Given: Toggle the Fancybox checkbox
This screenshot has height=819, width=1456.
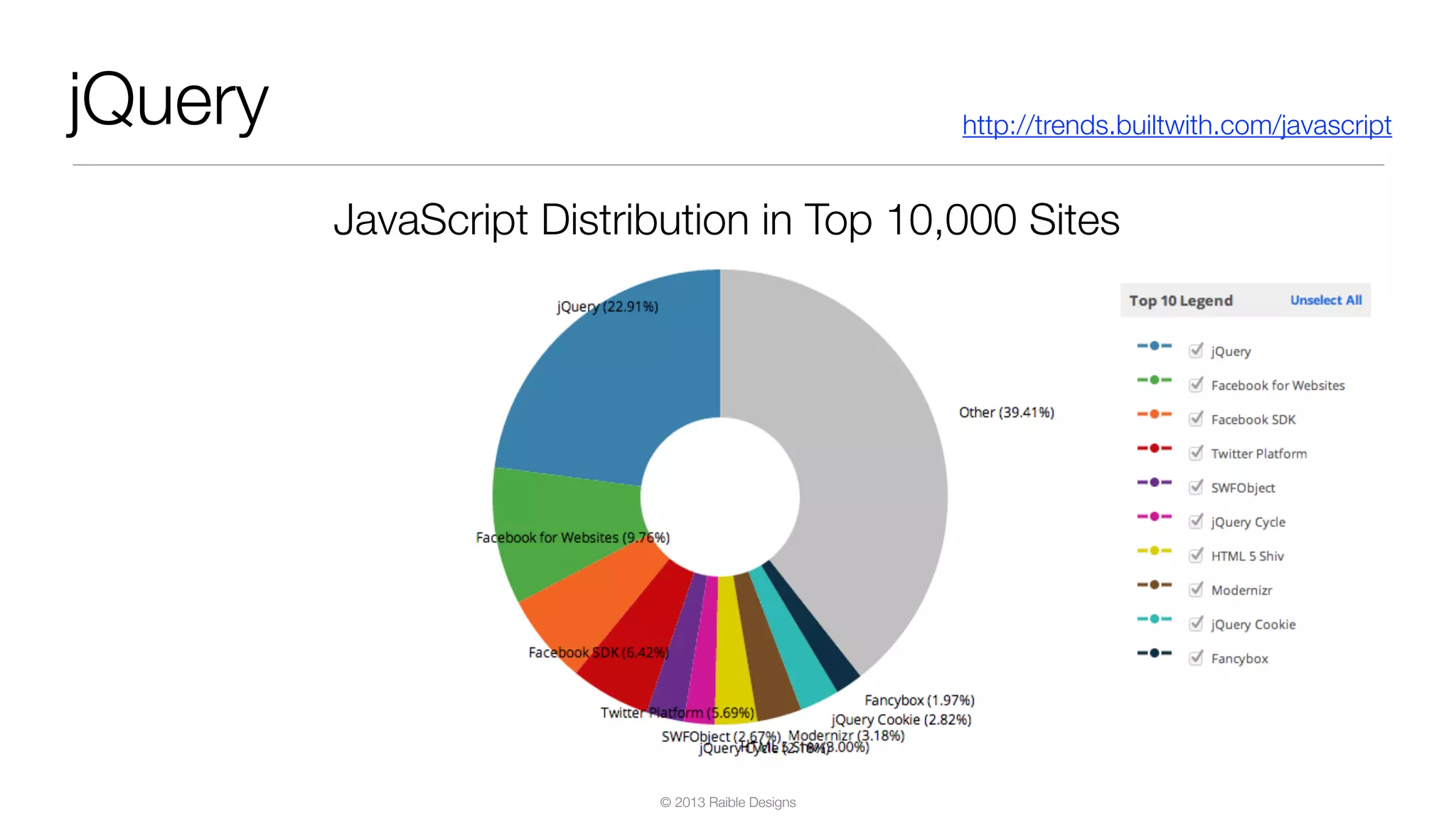Looking at the screenshot, I should tap(1197, 657).
